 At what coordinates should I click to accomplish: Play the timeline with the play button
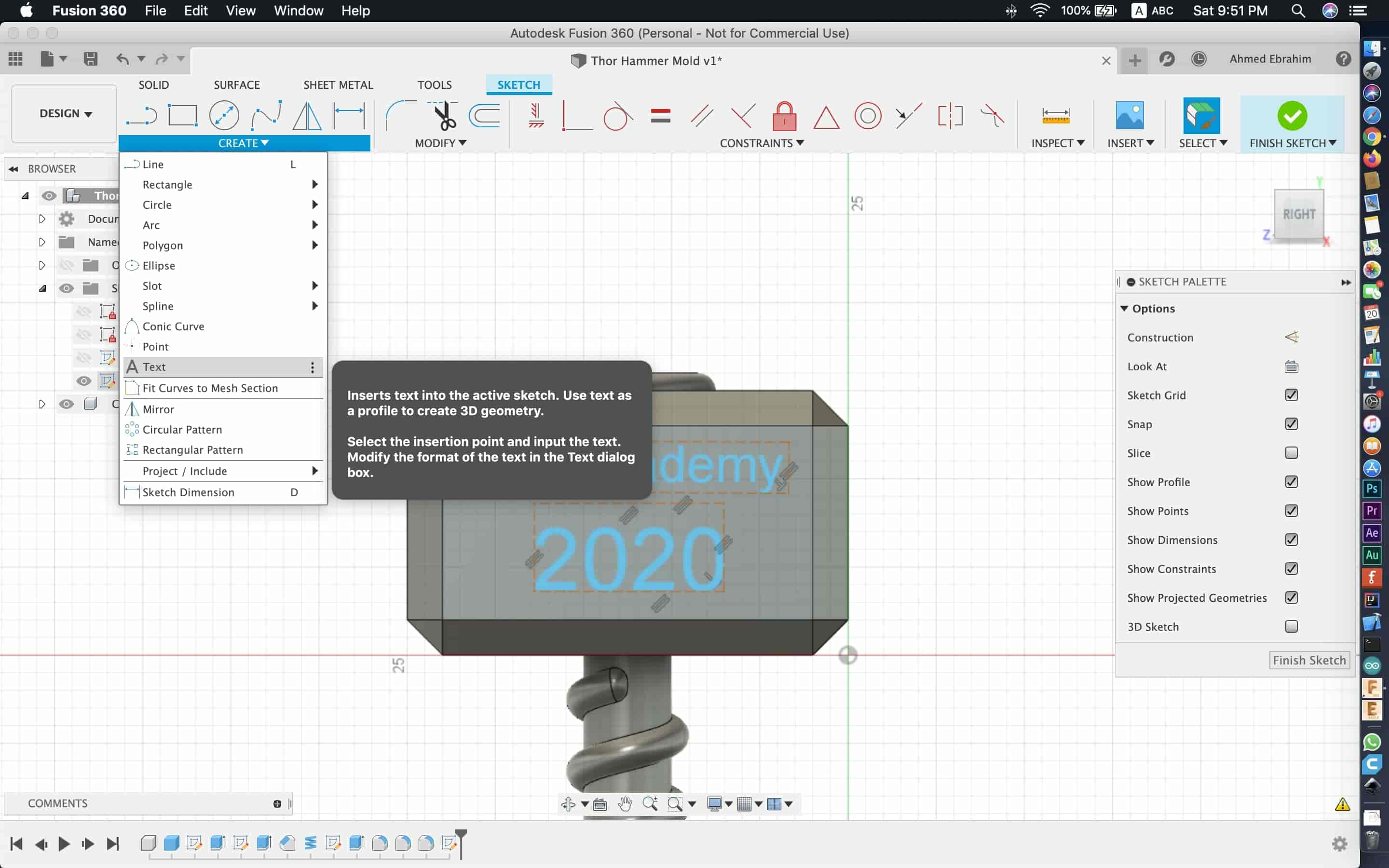(64, 843)
